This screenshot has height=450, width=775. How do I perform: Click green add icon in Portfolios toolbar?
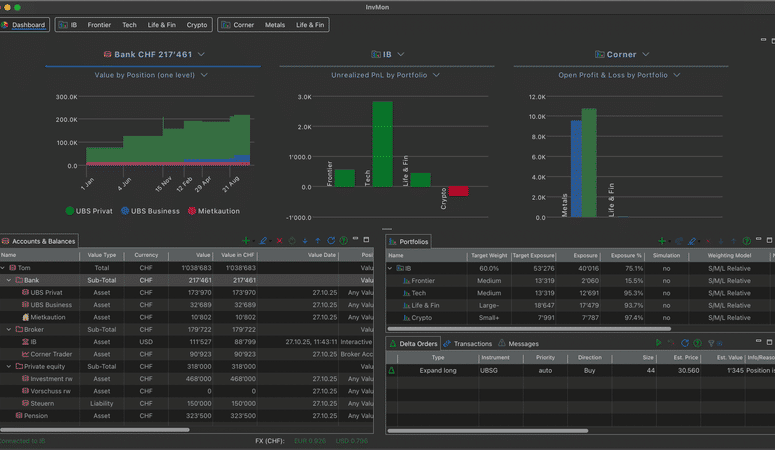click(x=661, y=241)
